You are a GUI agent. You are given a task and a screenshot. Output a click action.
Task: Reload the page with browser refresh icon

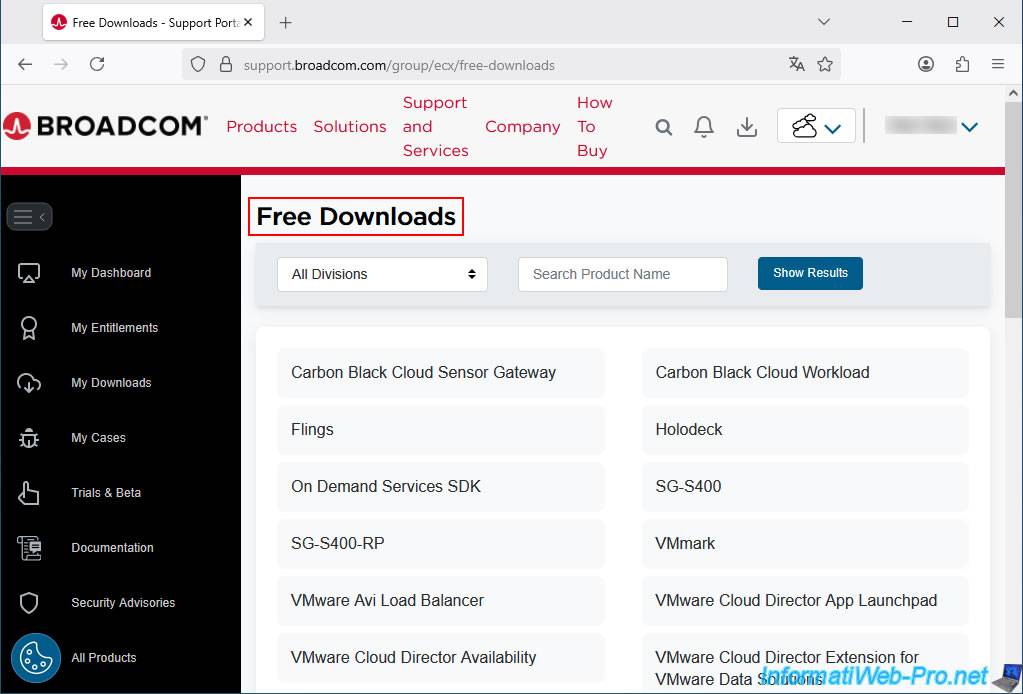(x=97, y=64)
